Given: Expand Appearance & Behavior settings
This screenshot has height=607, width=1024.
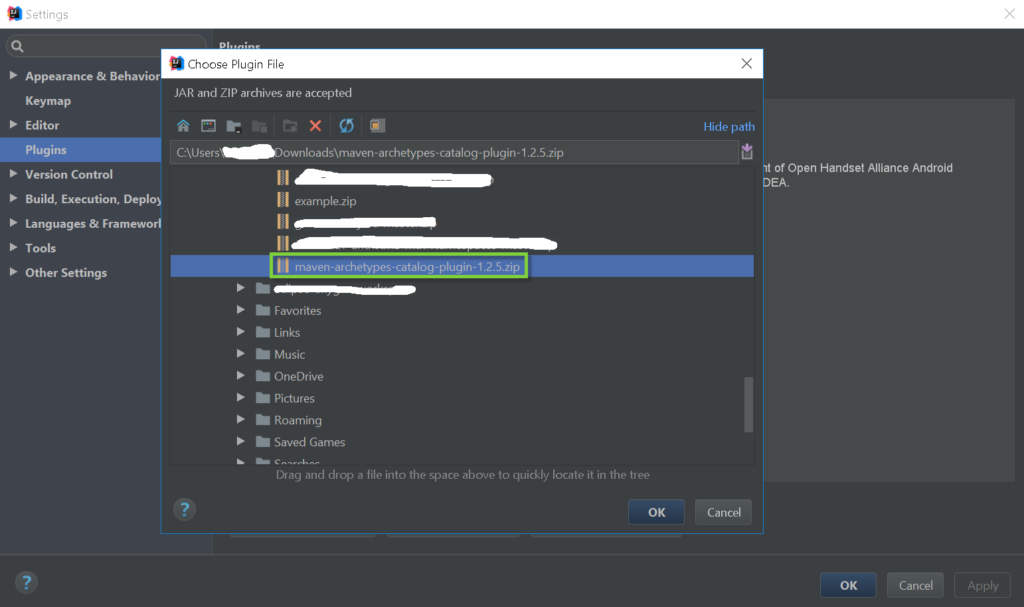Looking at the screenshot, I should click(x=13, y=75).
